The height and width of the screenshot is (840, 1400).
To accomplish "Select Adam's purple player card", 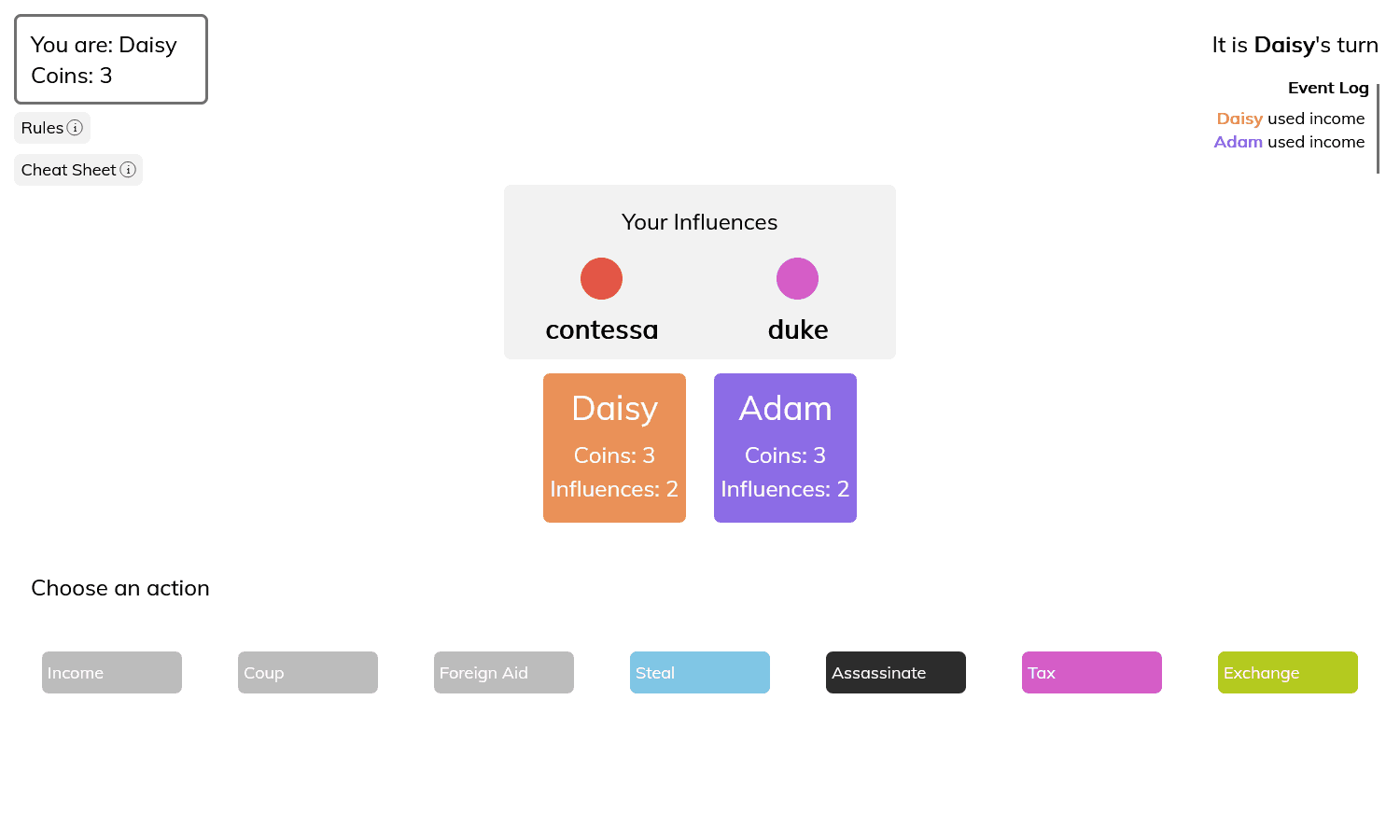I will pos(785,448).
